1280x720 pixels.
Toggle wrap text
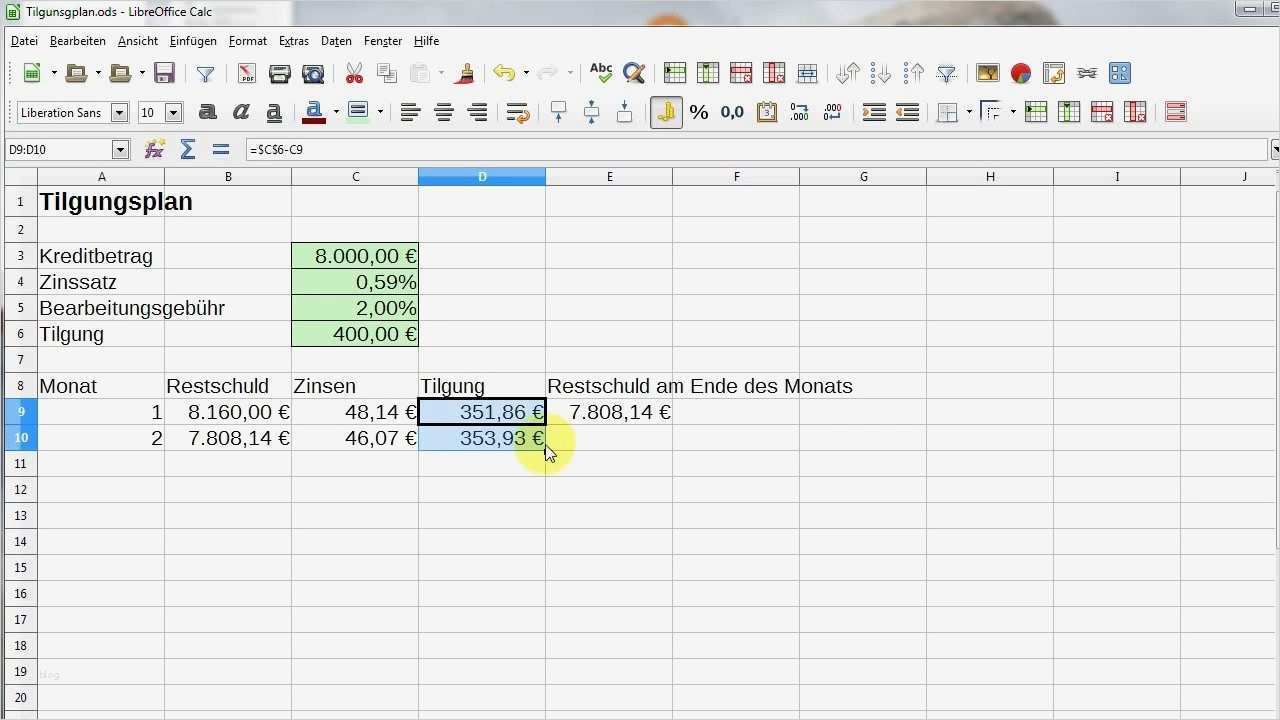pyautogui.click(x=517, y=113)
